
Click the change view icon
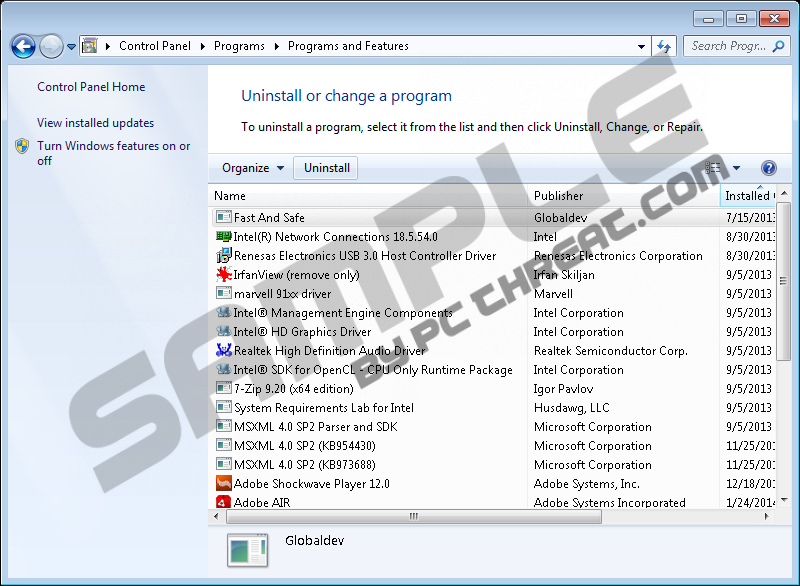coord(714,168)
